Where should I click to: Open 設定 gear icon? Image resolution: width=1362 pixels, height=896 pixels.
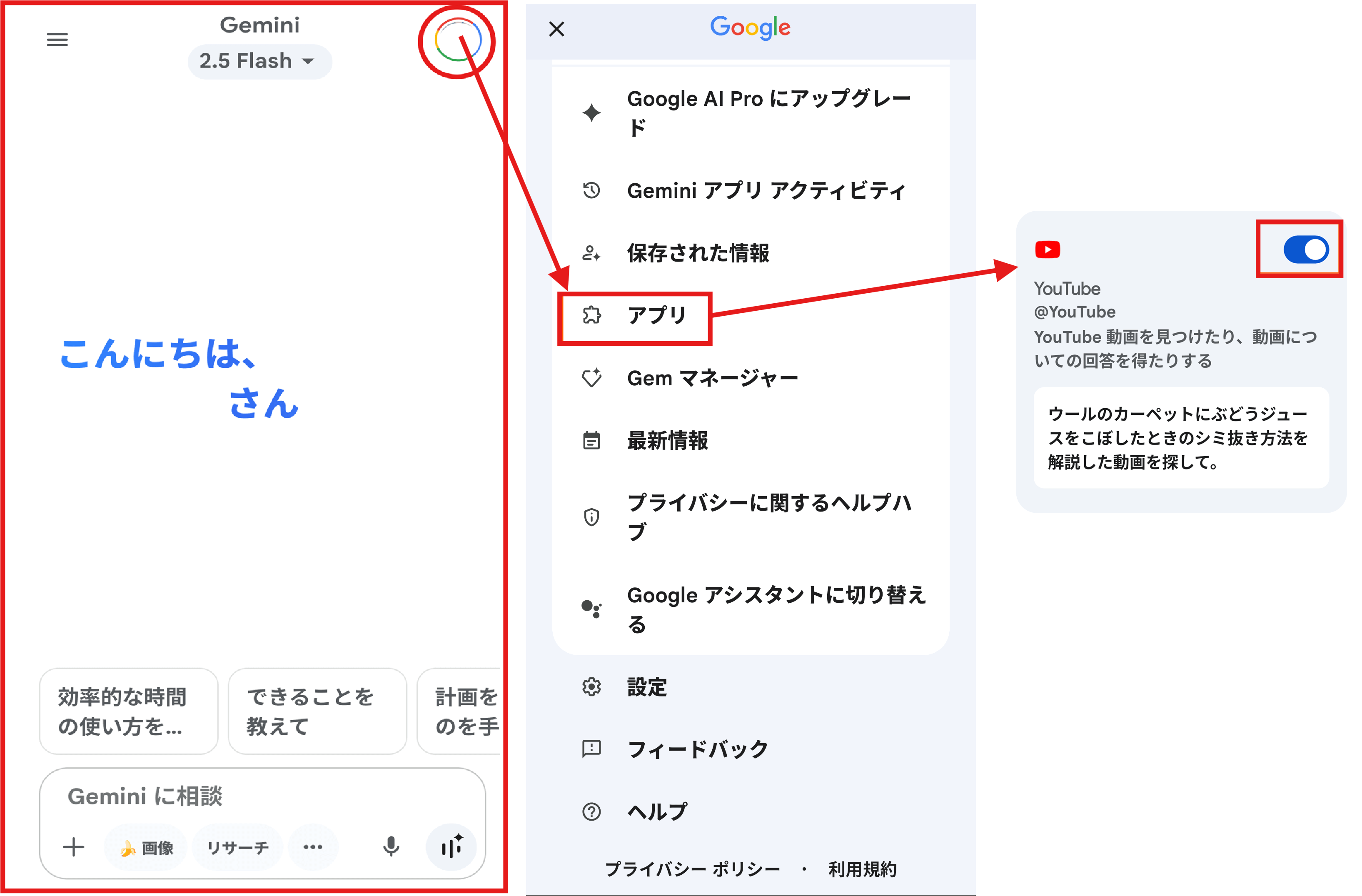[x=592, y=686]
